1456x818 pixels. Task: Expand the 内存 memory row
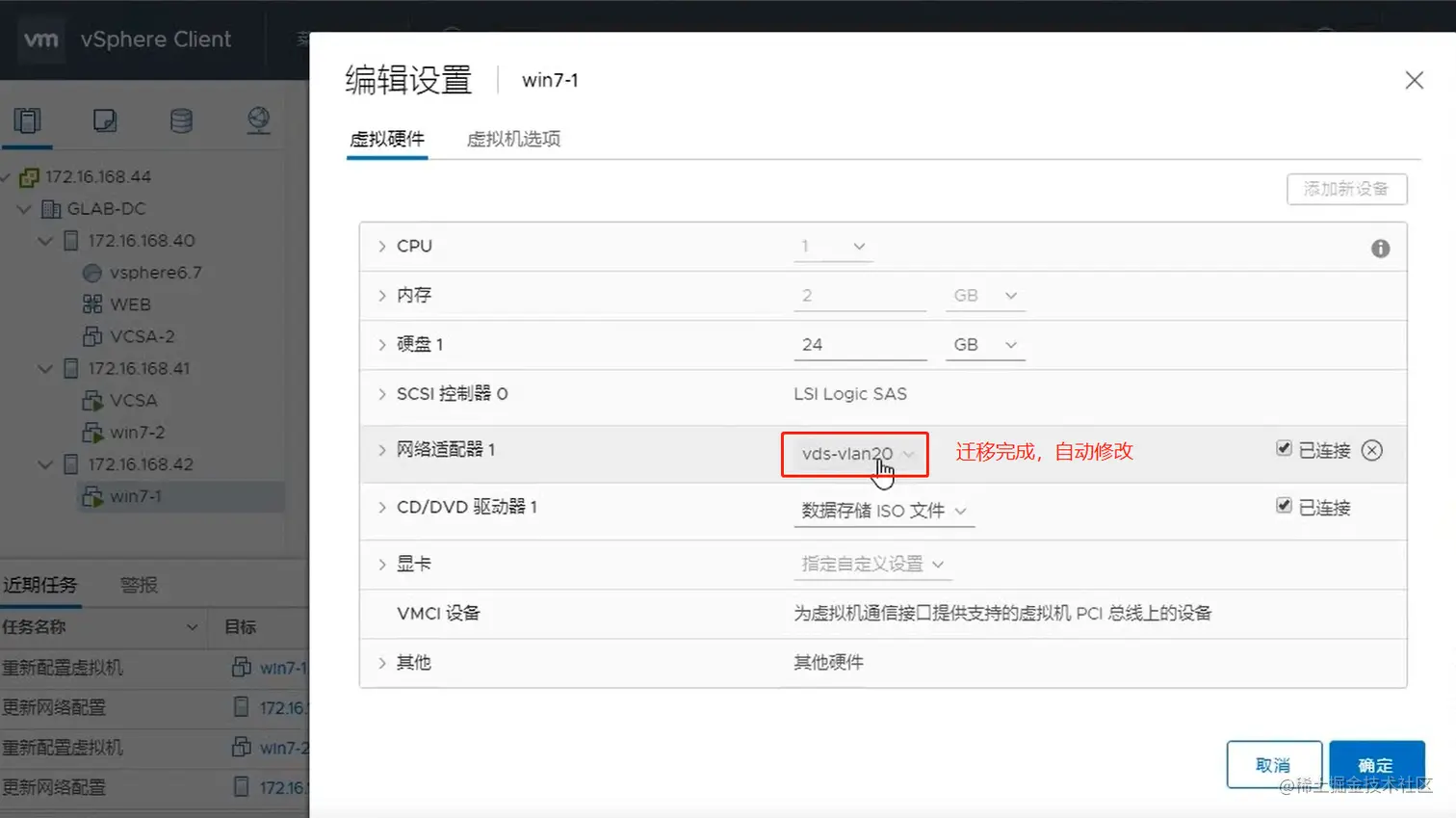click(x=382, y=296)
